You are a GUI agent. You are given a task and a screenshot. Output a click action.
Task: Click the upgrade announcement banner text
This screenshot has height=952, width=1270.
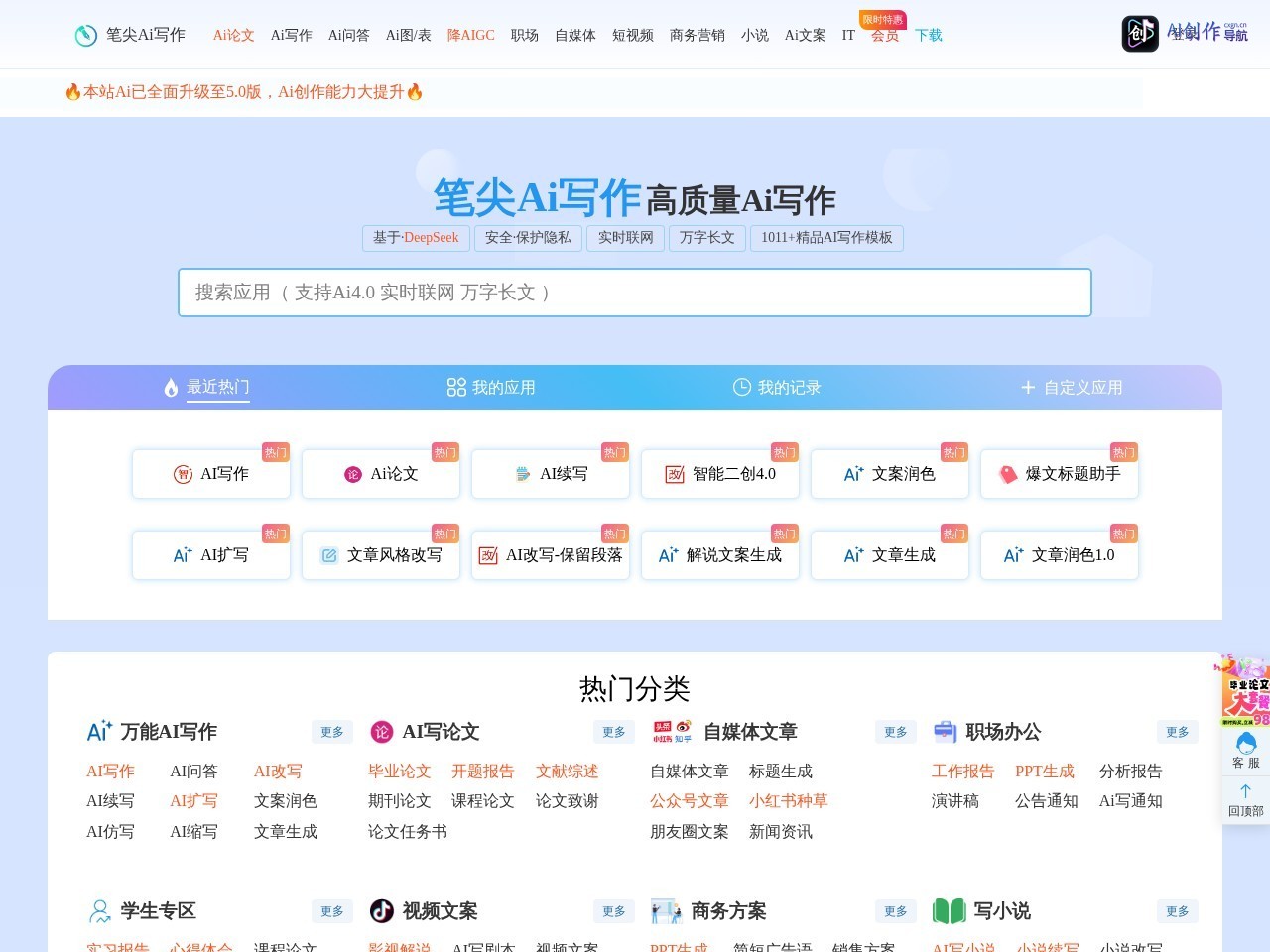coord(244,92)
